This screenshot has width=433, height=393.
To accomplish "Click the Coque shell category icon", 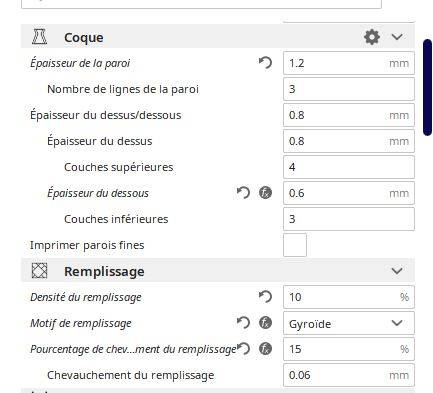I will tap(39, 37).
